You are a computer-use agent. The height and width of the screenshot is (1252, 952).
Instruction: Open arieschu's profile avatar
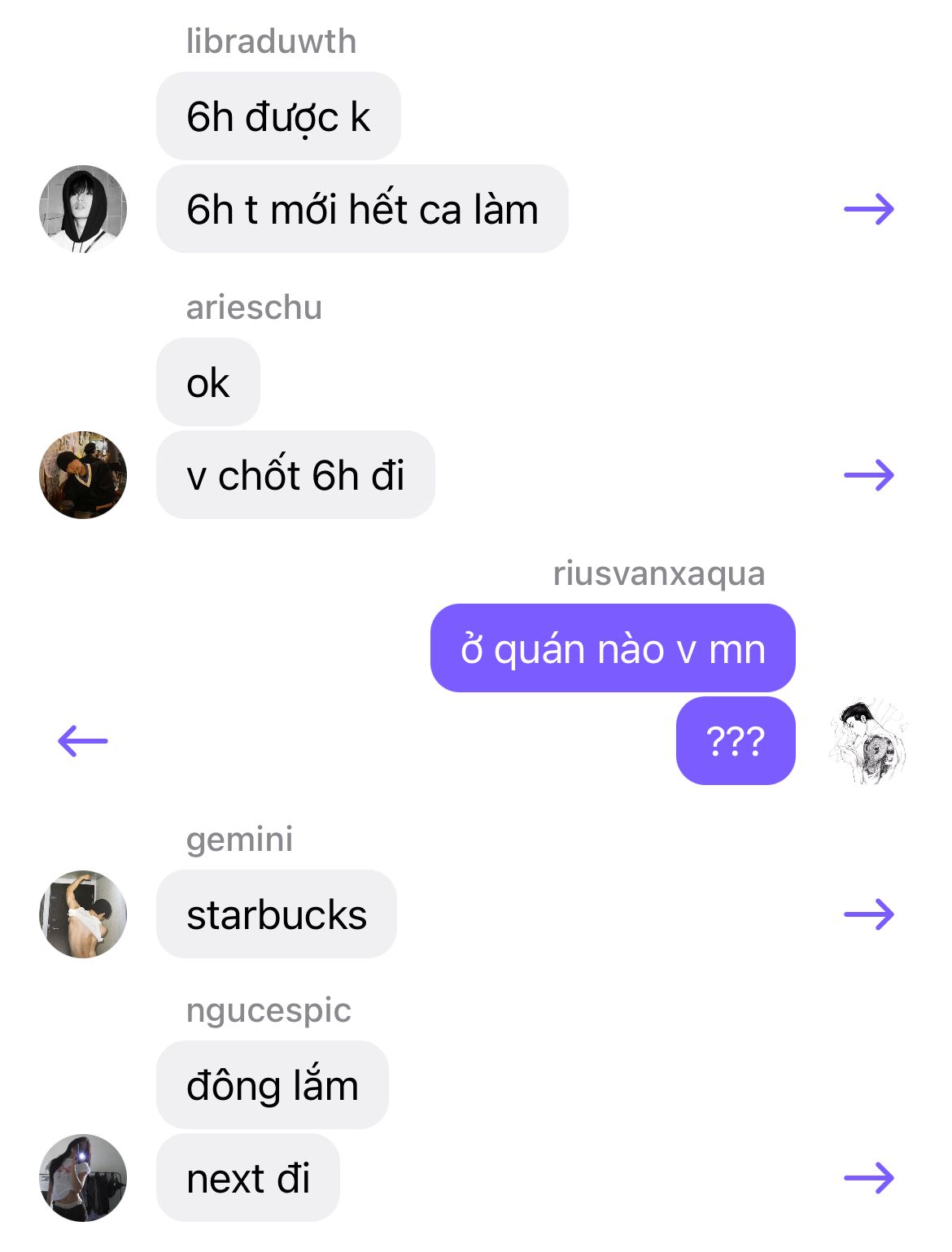pyautogui.click(x=83, y=475)
